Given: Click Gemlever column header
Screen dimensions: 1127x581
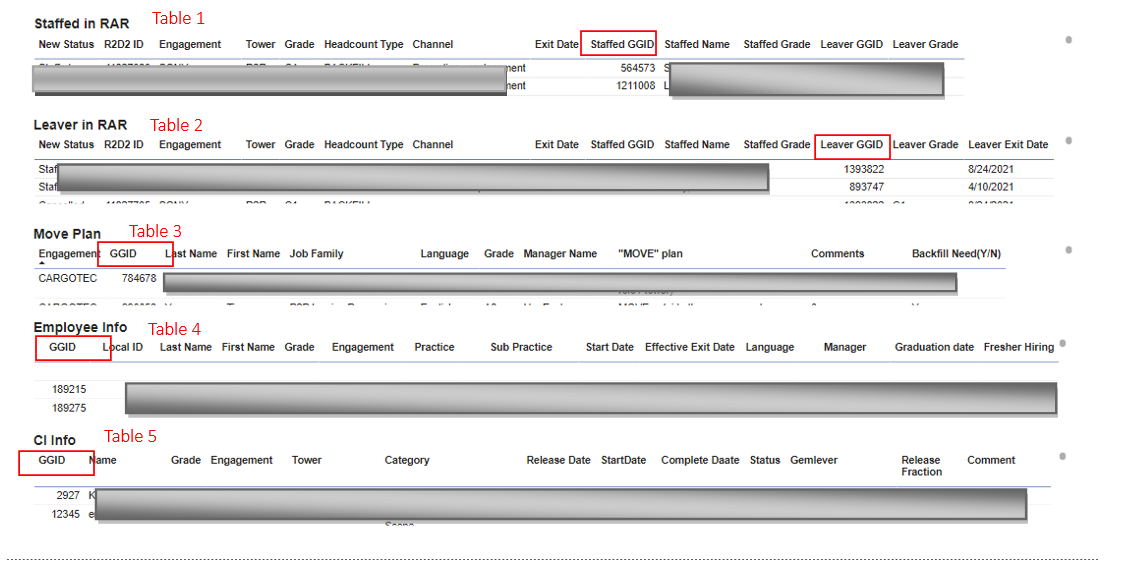Looking at the screenshot, I should 814,460.
